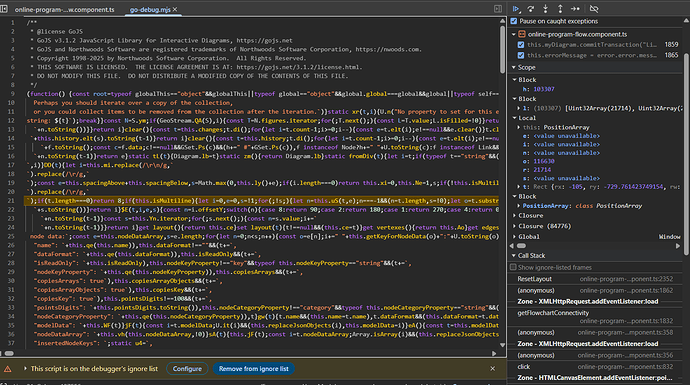Click the debugger sidebar vertical scrollbar

[686, 154]
